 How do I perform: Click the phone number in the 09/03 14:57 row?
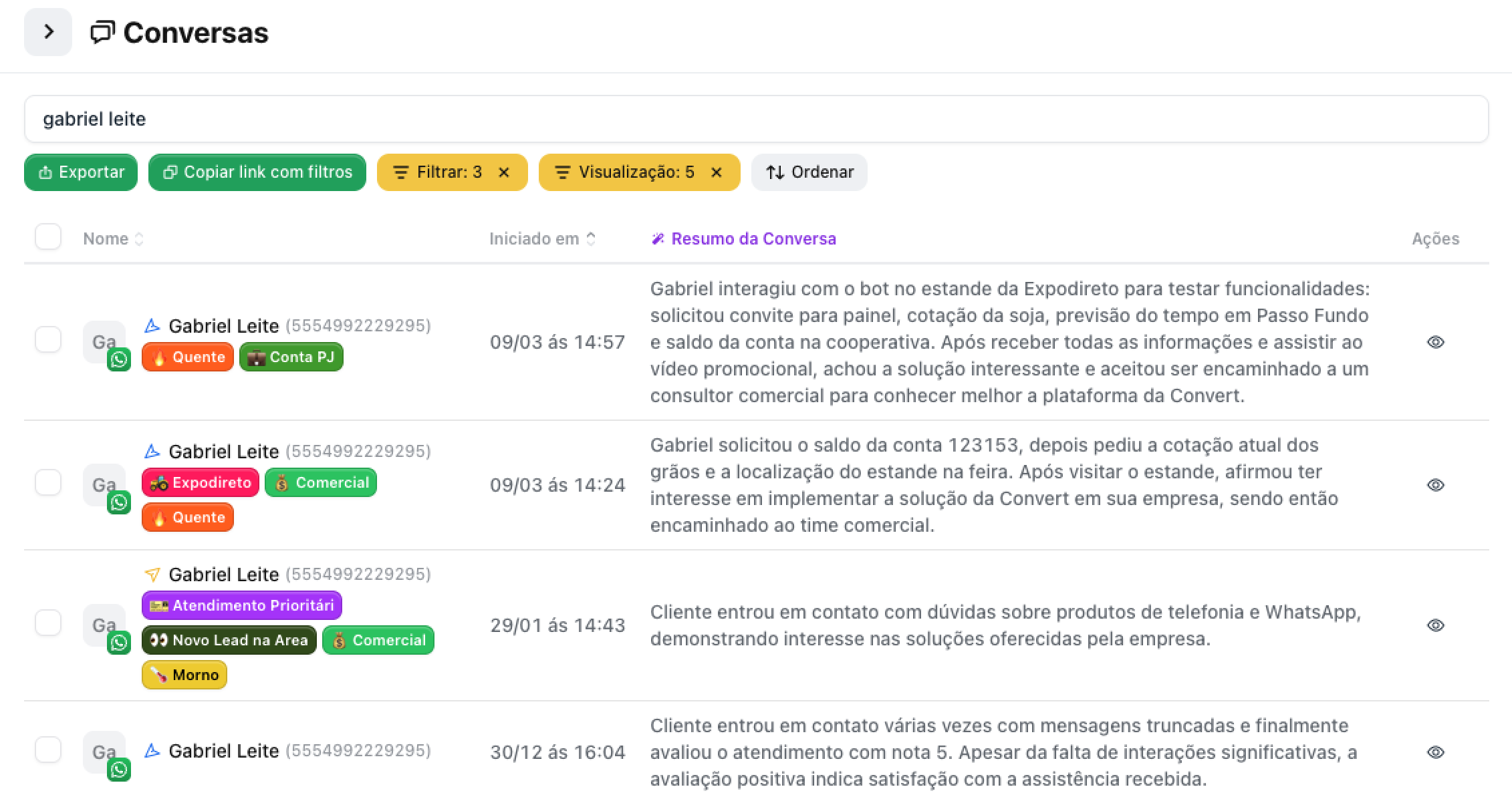tap(358, 325)
